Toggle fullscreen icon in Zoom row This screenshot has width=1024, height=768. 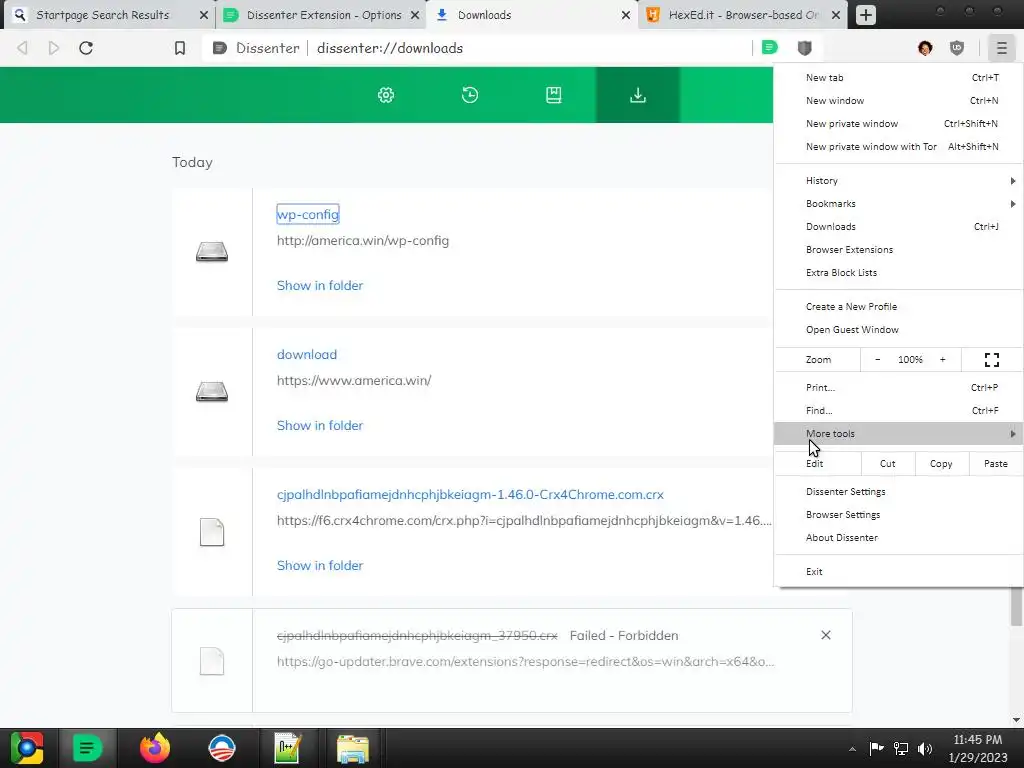pos(992,360)
